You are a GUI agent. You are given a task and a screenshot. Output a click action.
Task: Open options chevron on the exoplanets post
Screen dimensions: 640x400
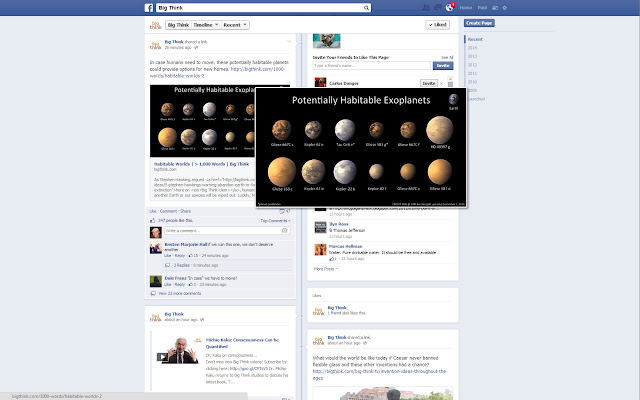coord(289,42)
